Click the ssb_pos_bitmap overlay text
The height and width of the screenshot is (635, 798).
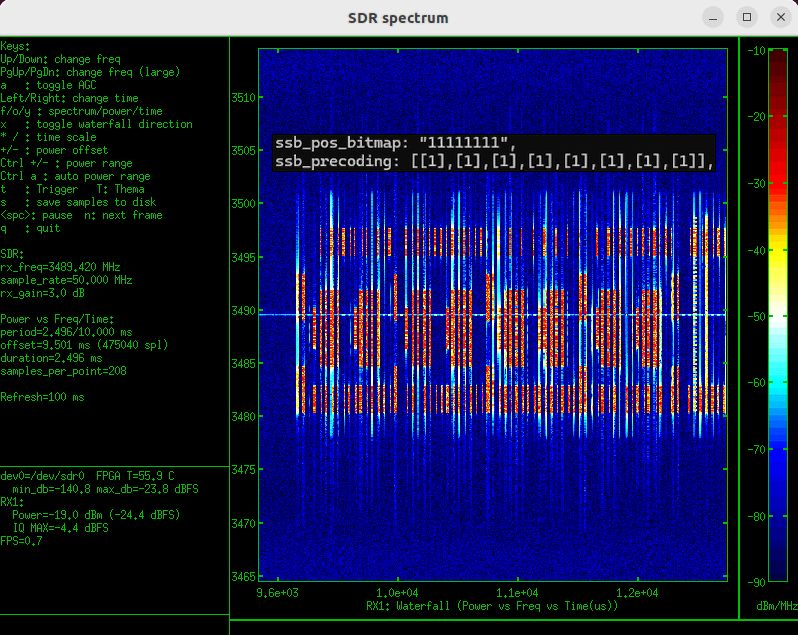point(395,143)
